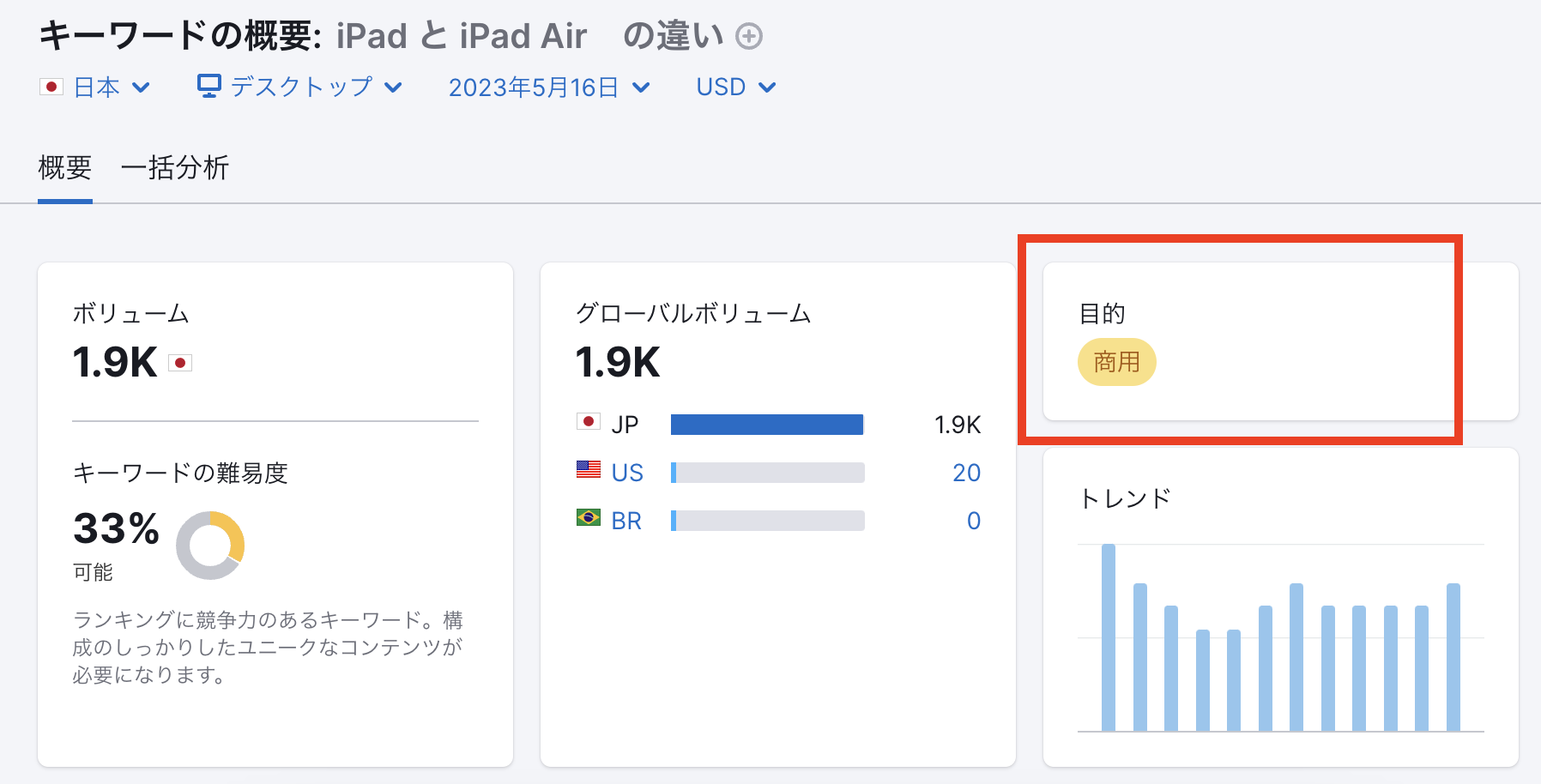The width and height of the screenshot is (1541, 784).
Task: Click the US flag icon
Action: [589, 472]
